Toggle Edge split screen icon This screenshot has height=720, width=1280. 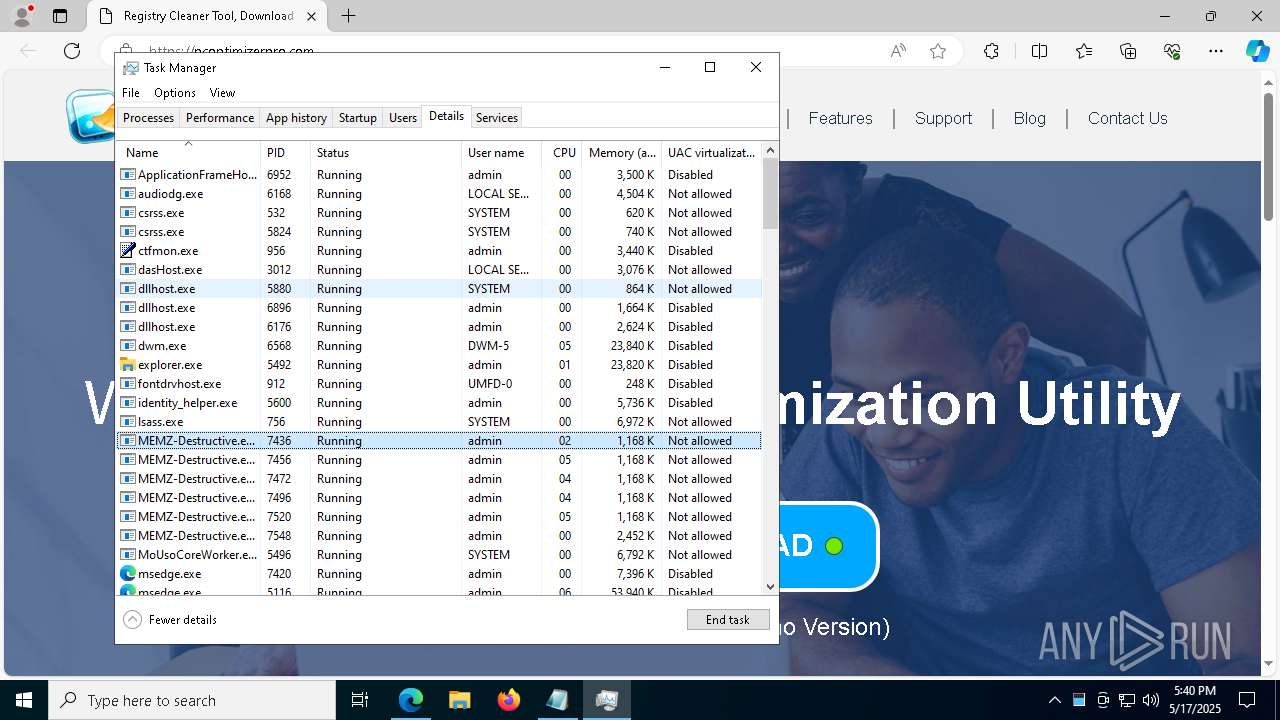(1039, 51)
